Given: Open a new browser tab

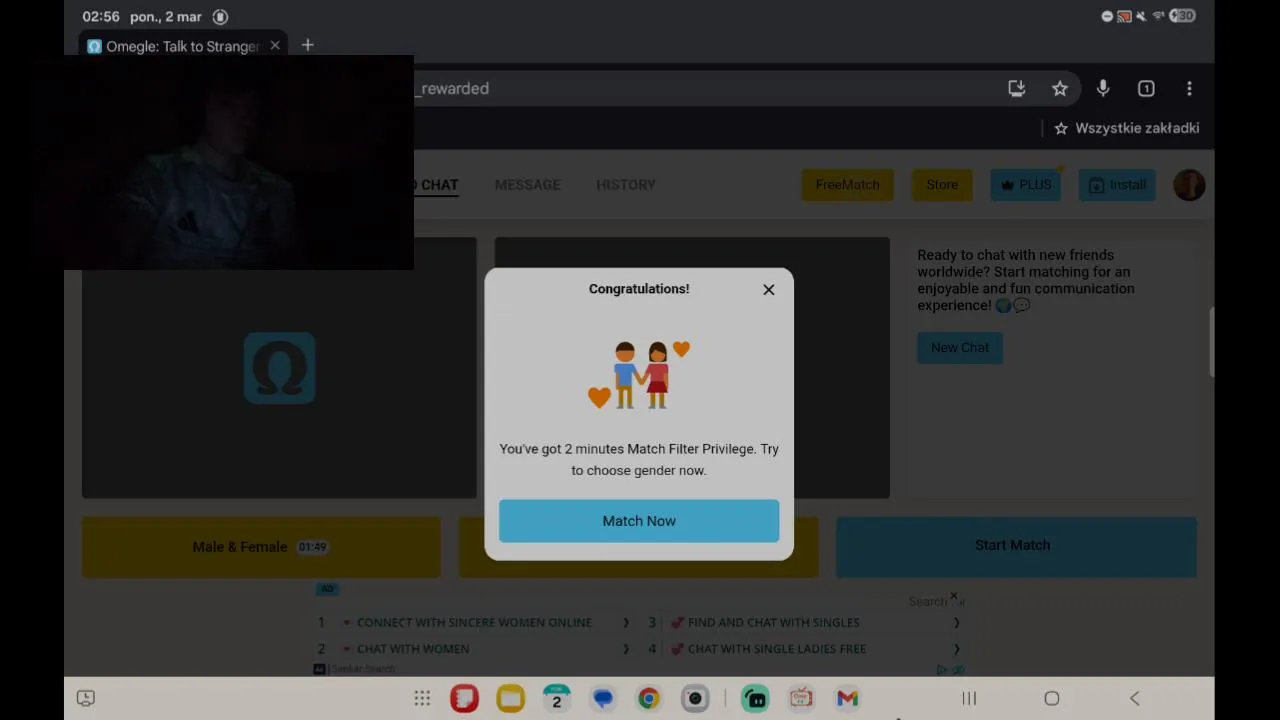Looking at the screenshot, I should pyautogui.click(x=308, y=45).
